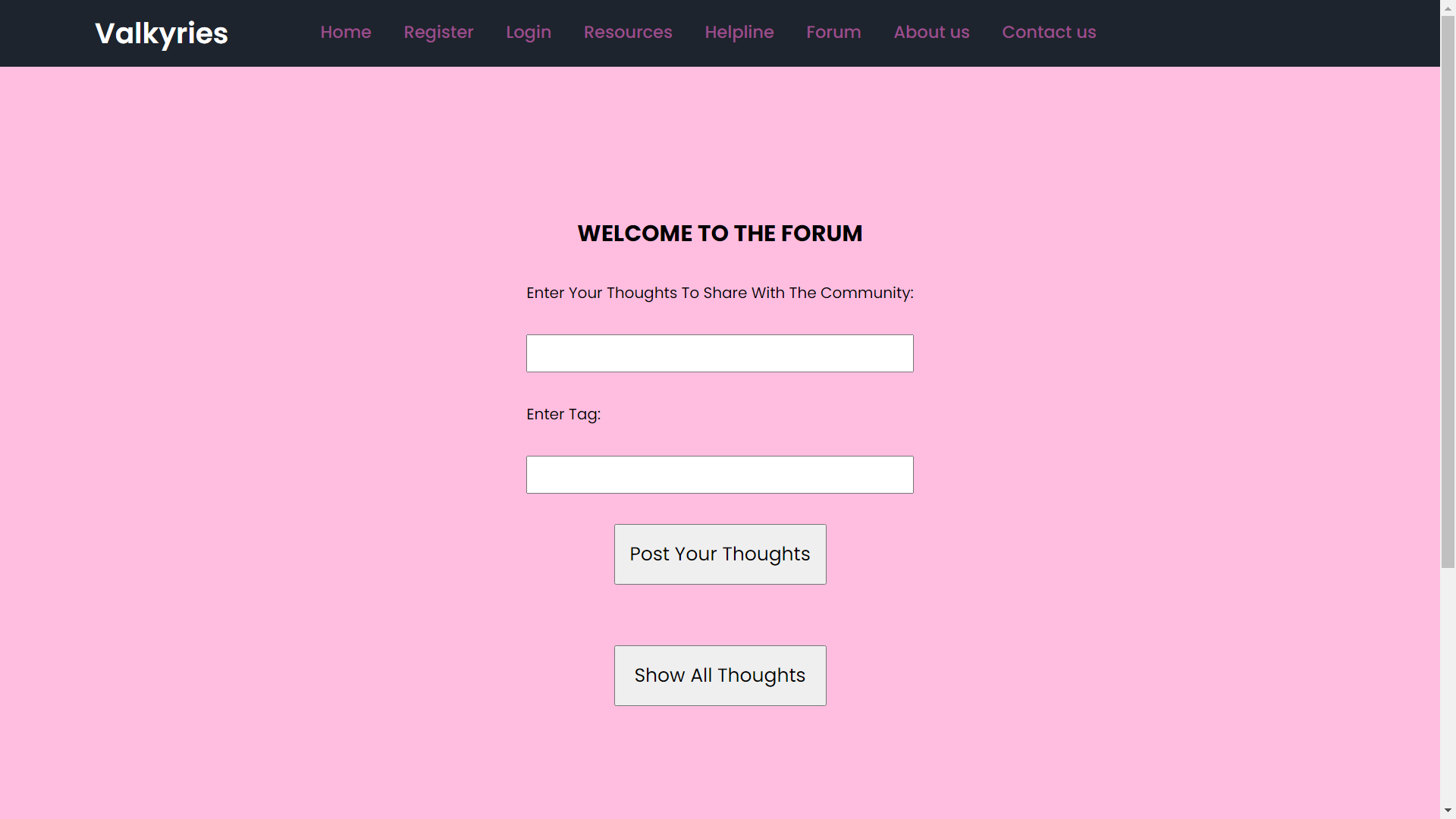Click the Enter Tag label text

coord(563,414)
